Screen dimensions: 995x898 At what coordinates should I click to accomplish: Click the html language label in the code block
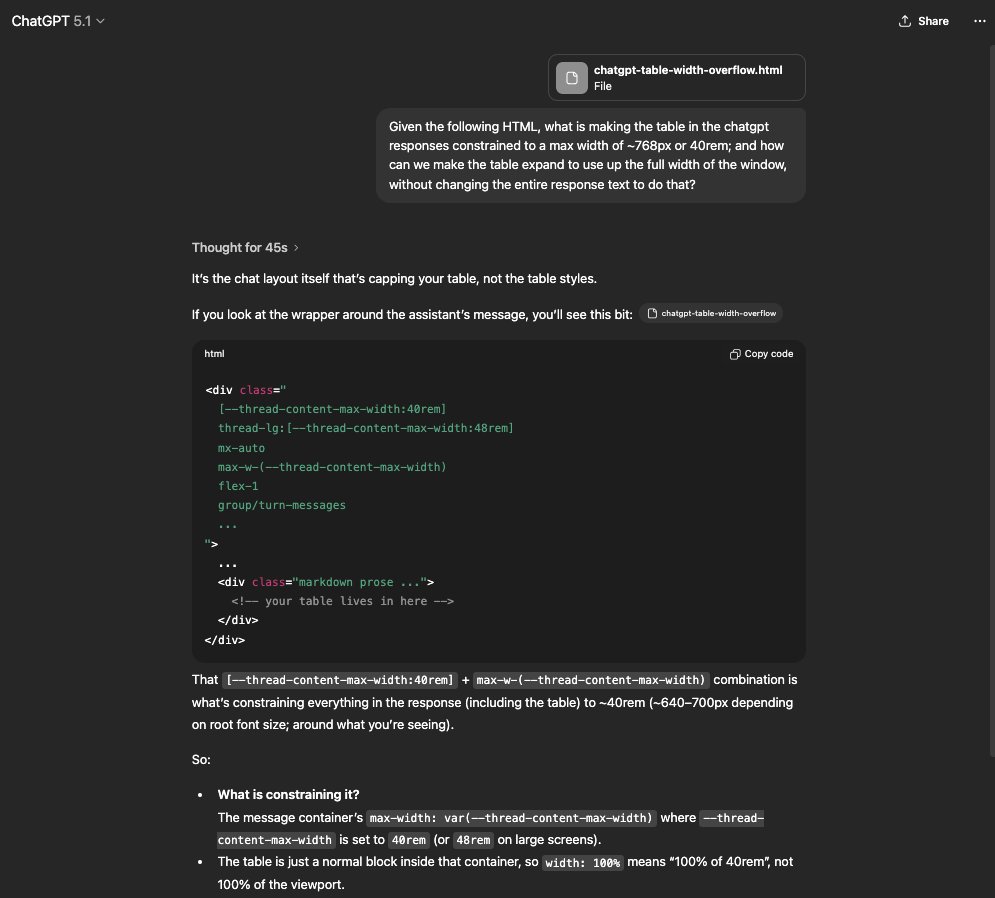[x=214, y=353]
